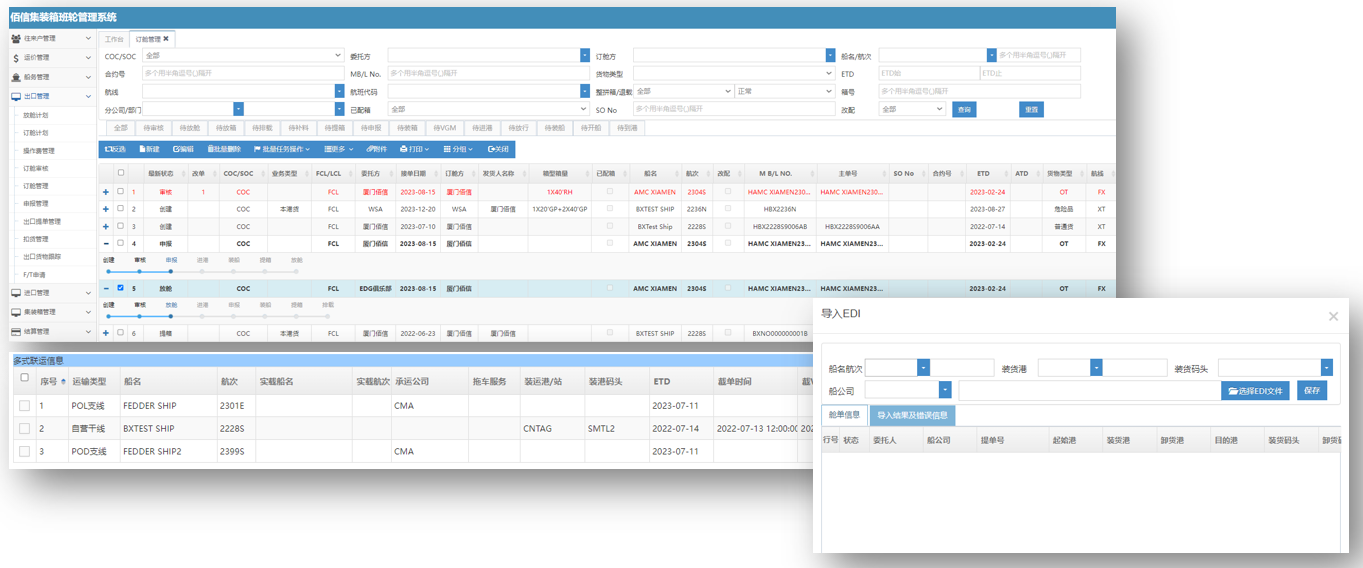Expand the 打印 print dropdown
Viewport: 1363px width, 568px height.
click(415, 149)
